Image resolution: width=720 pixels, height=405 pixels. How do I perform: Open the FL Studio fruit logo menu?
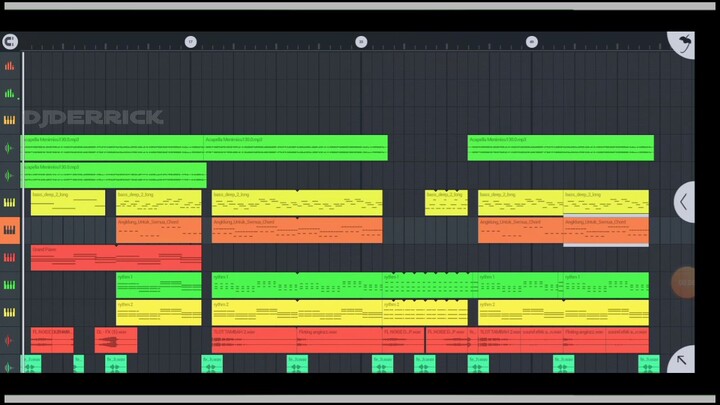coord(682,45)
